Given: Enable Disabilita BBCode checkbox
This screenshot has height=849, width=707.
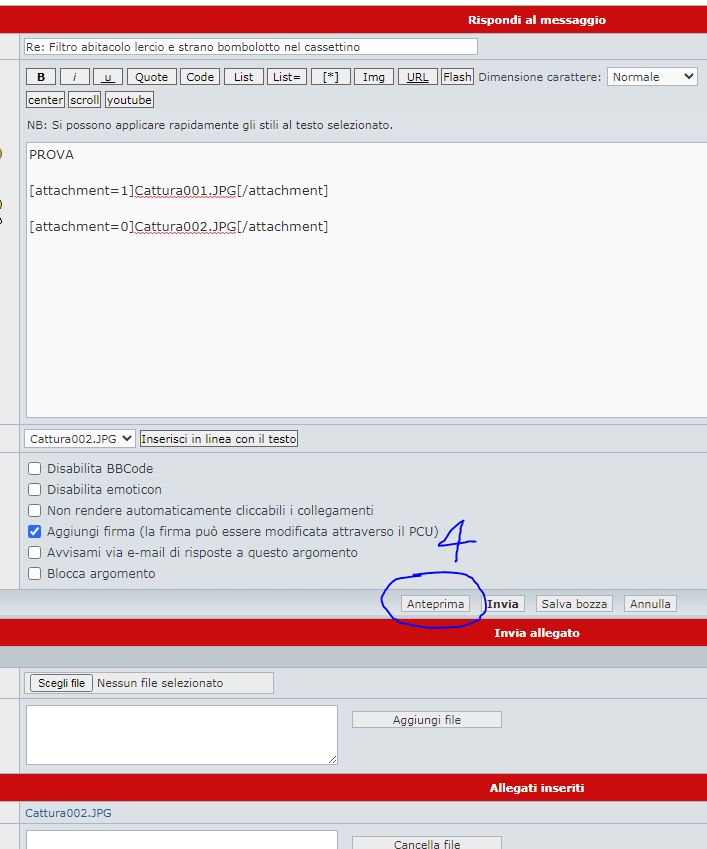Looking at the screenshot, I should [35, 468].
